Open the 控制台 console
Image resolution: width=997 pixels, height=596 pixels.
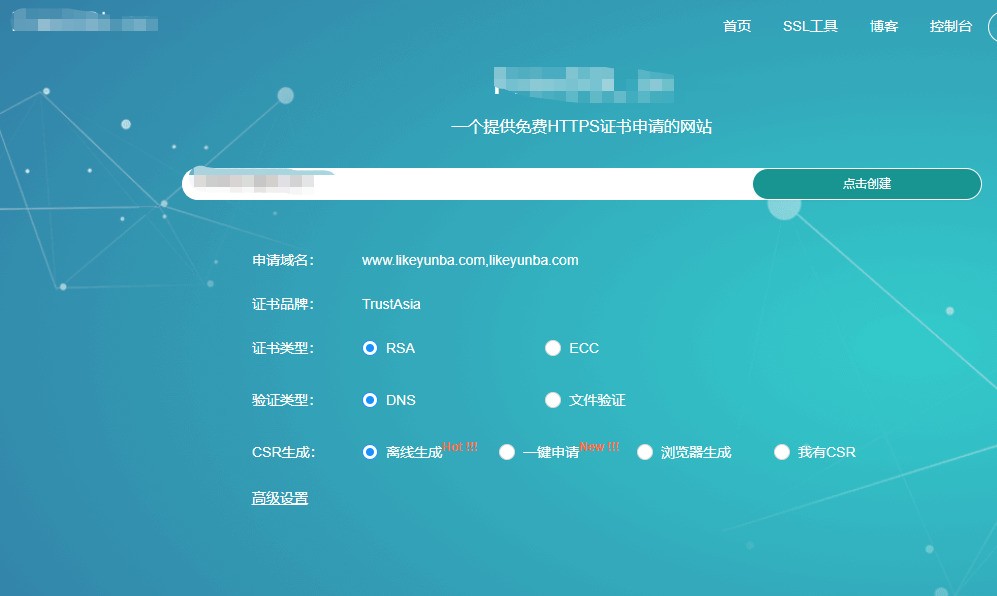pyautogui.click(x=951, y=27)
